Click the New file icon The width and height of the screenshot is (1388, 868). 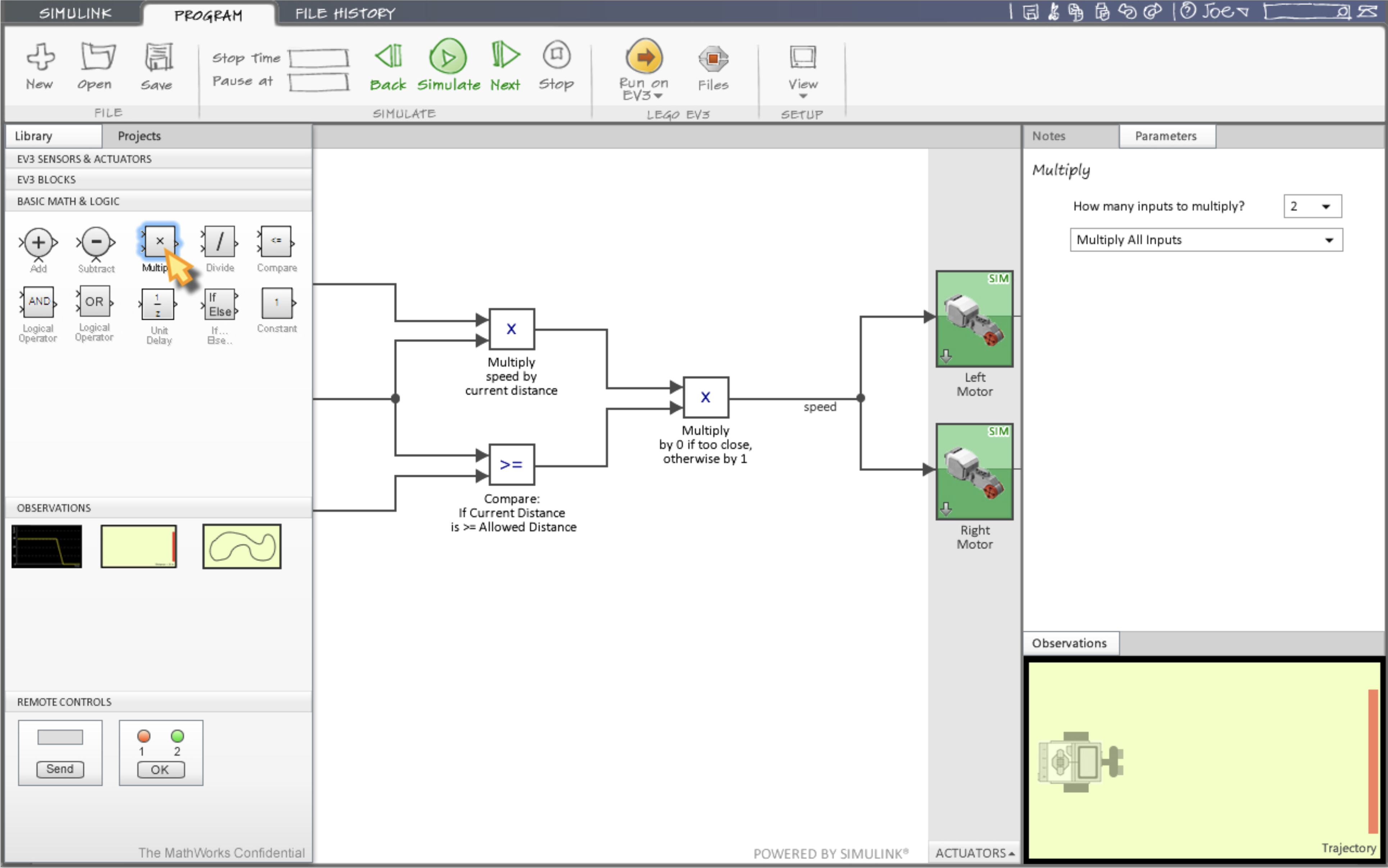[40, 57]
